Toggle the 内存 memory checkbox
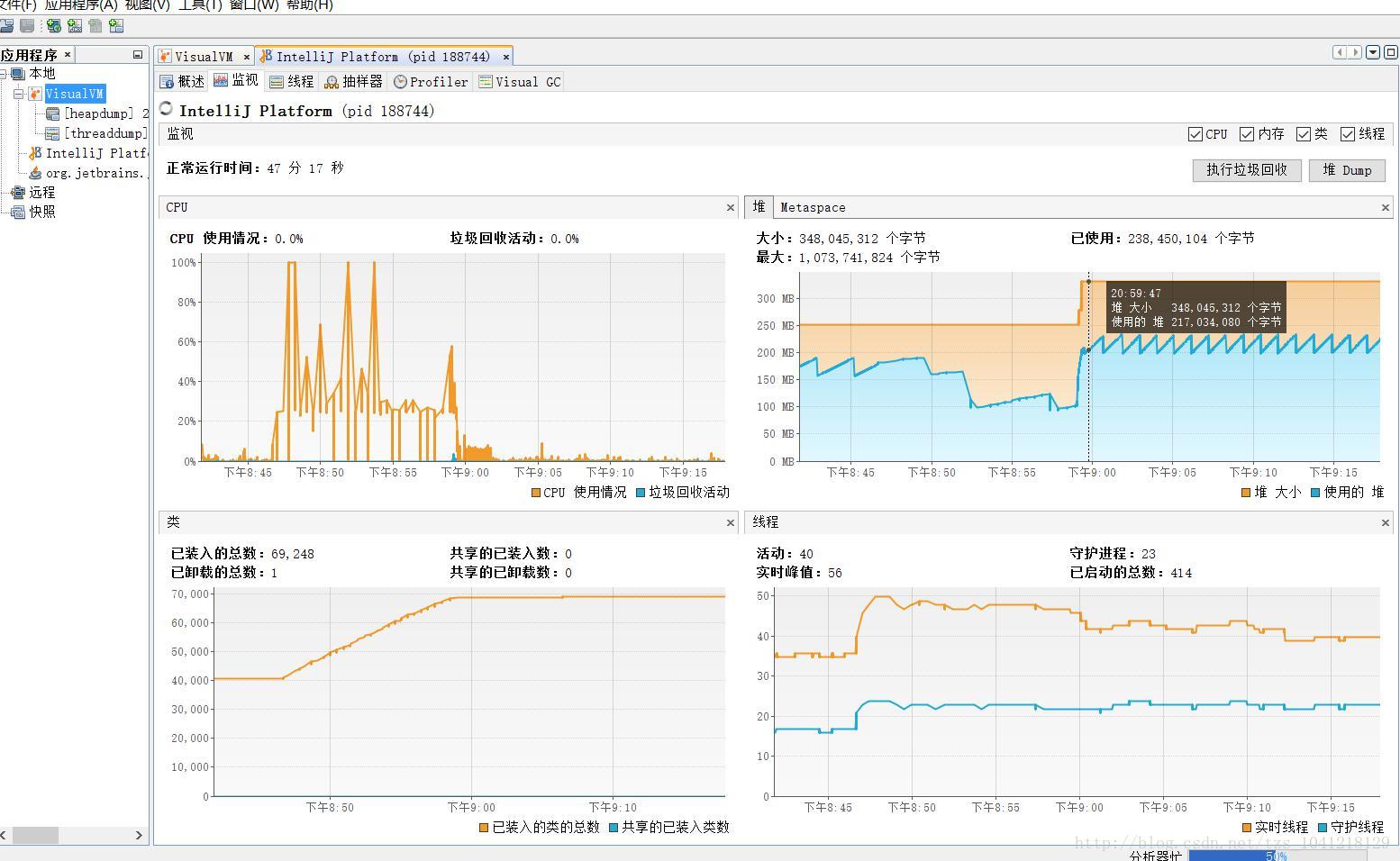 tap(1247, 134)
